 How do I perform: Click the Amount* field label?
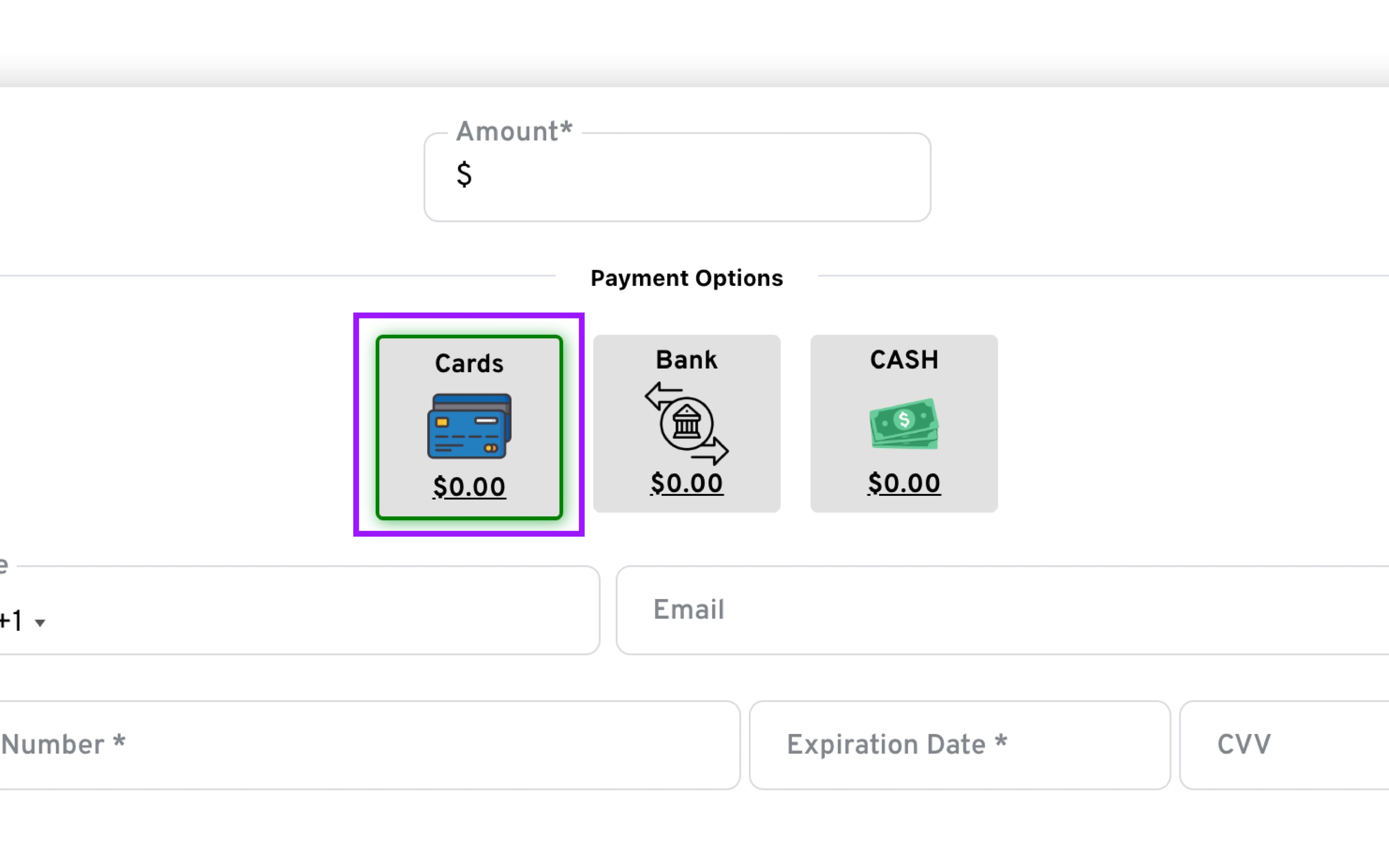coord(514,131)
